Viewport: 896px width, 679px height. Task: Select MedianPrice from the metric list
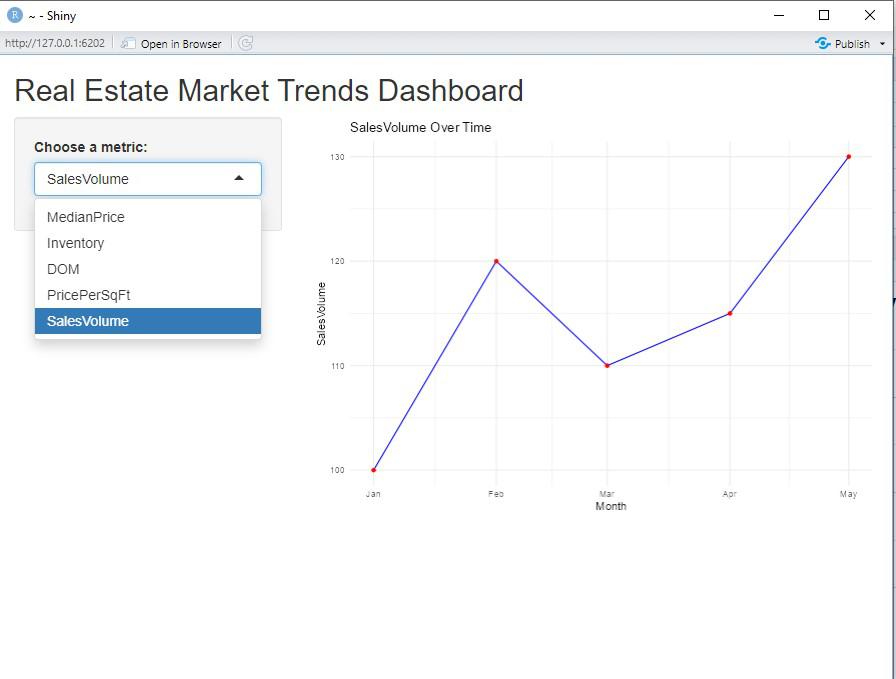coord(86,217)
